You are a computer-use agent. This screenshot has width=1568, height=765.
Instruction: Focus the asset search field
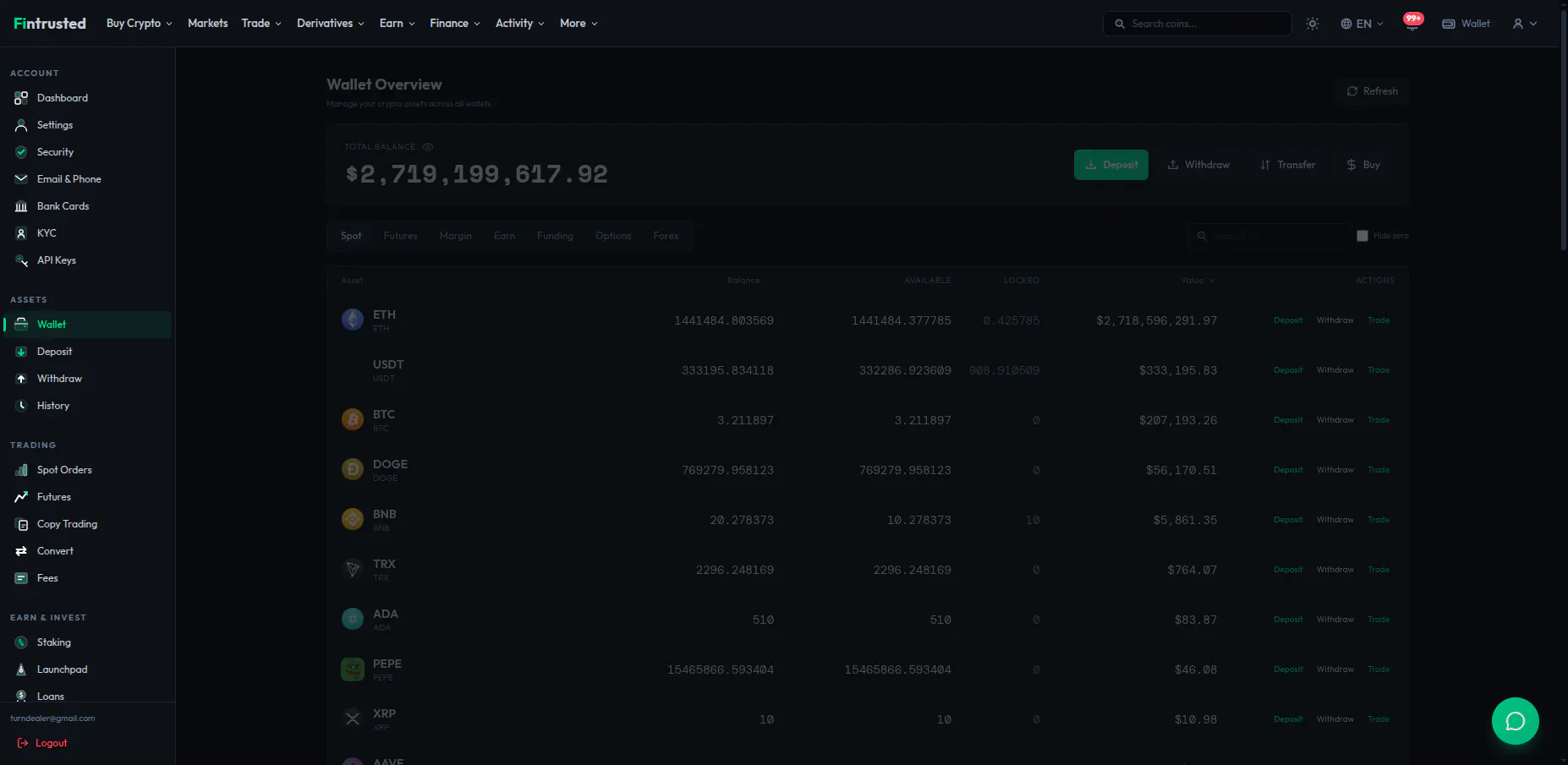click(x=1267, y=236)
